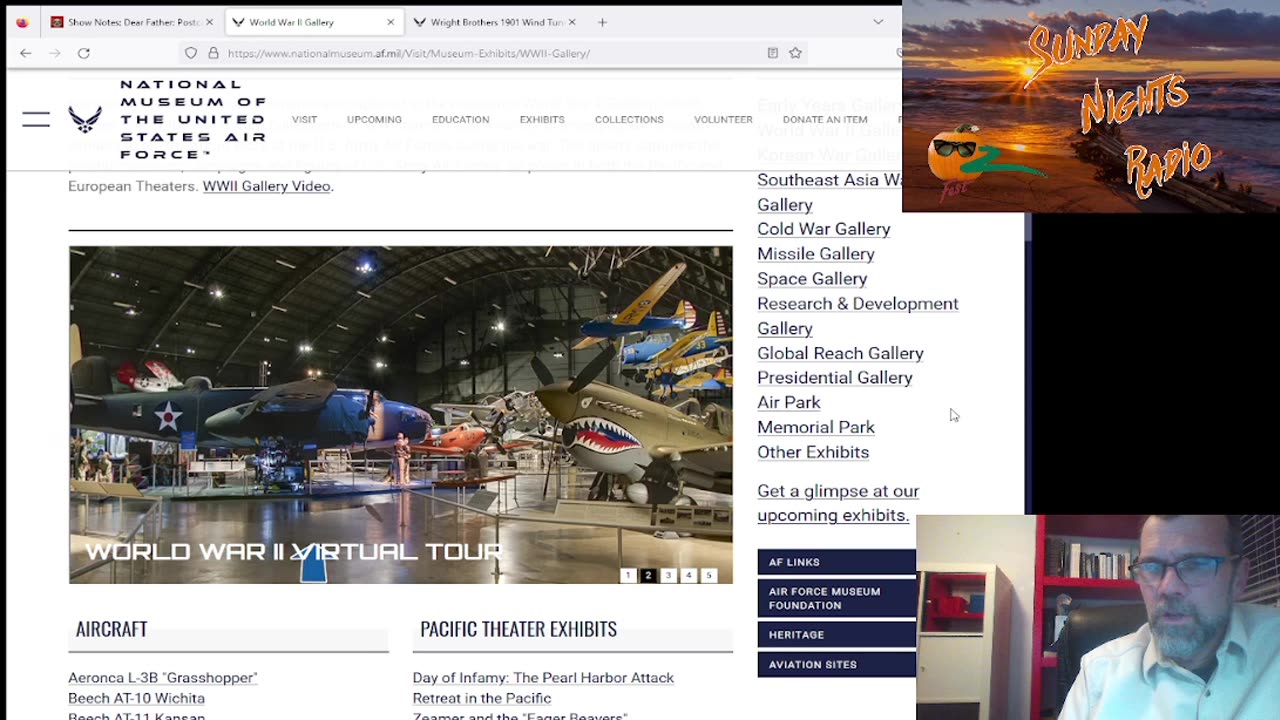This screenshot has height=720, width=1280.
Task: Open the VOLUNTEER menu
Action: [x=723, y=120]
